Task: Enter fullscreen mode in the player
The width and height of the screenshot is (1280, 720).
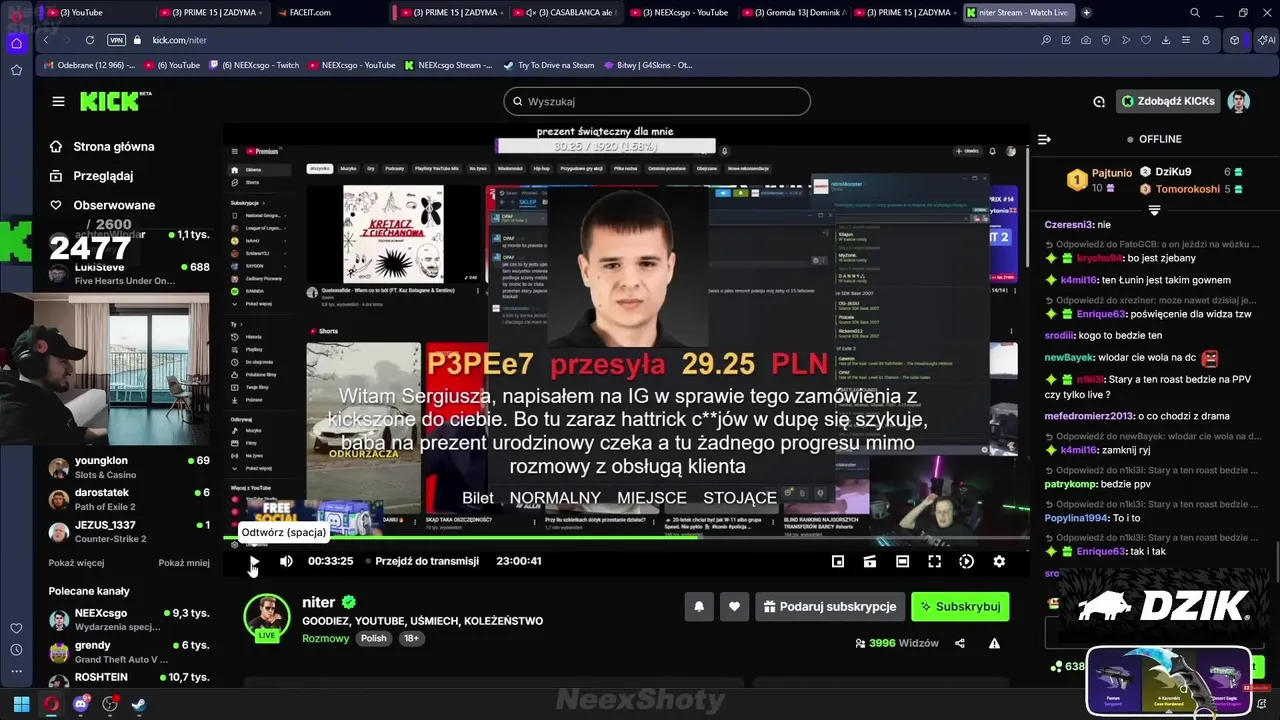Action: 934,562
